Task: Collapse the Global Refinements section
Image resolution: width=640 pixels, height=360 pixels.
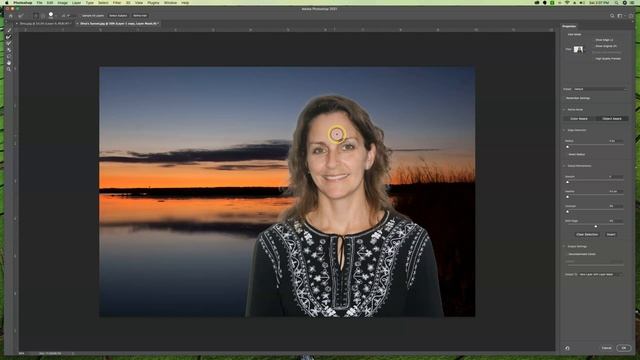Action: (x=565, y=166)
